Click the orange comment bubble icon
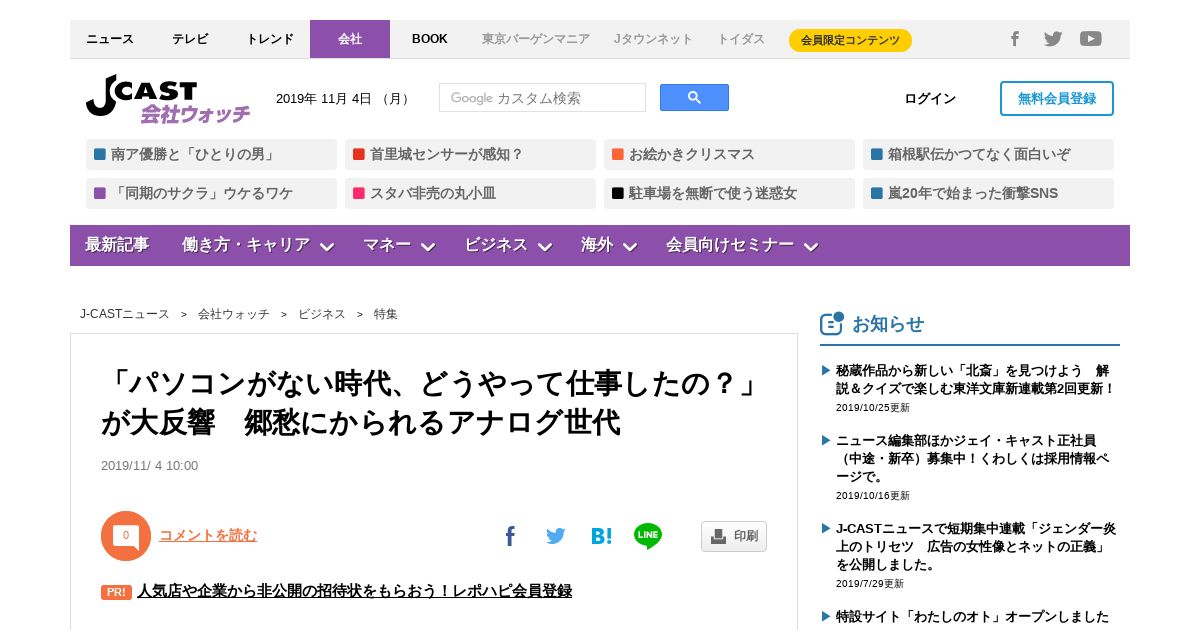 [126, 536]
